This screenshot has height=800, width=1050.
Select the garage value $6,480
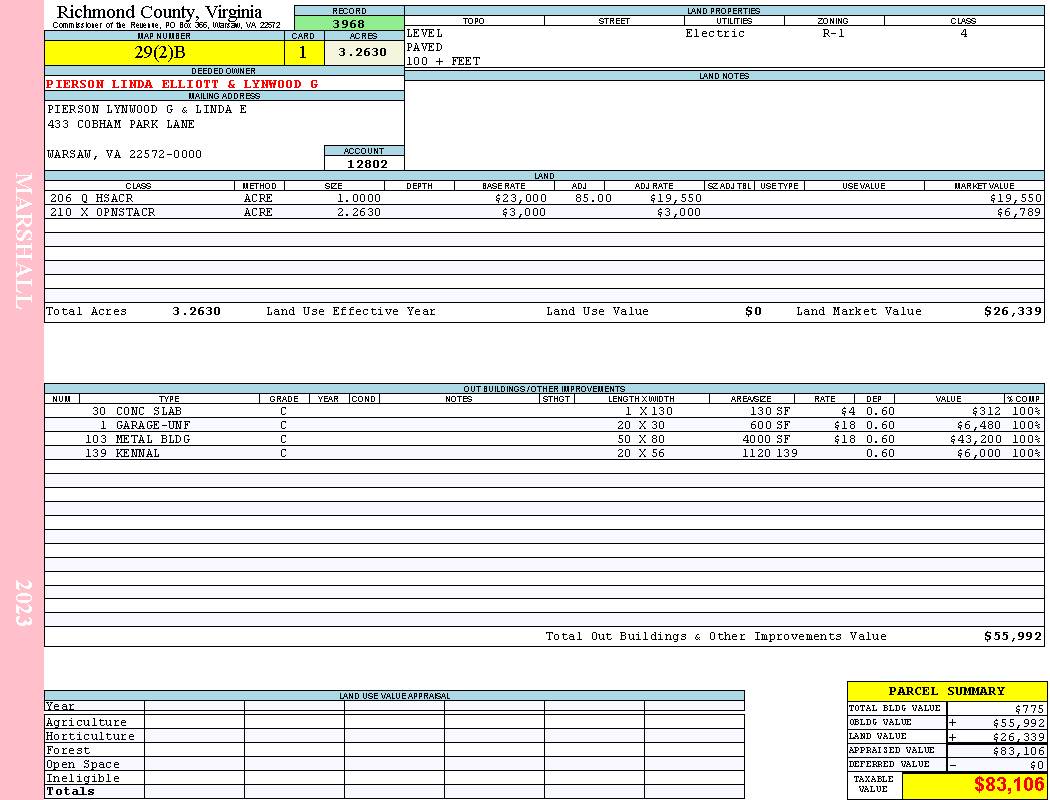(x=979, y=425)
